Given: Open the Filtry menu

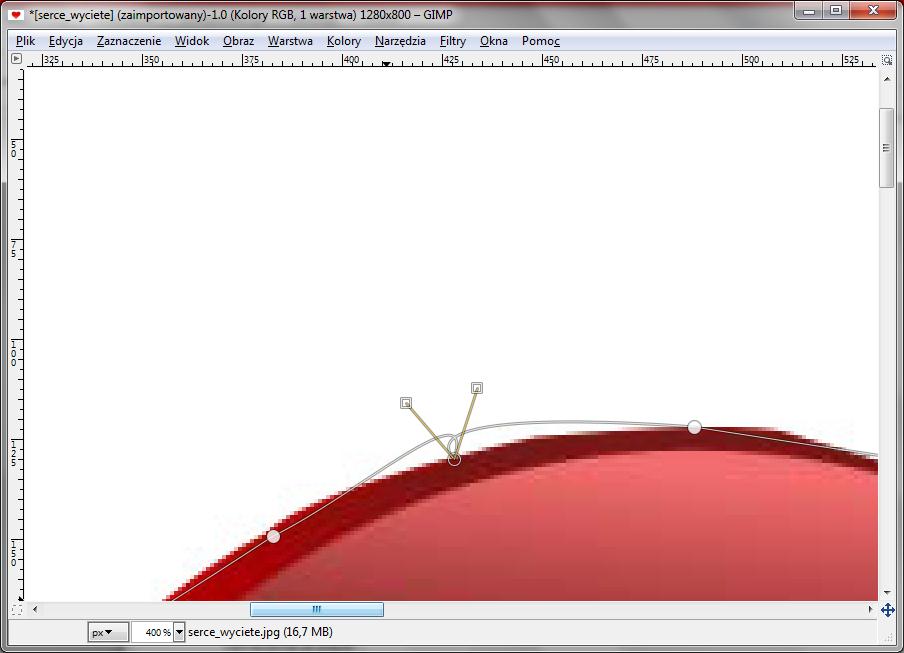Looking at the screenshot, I should (453, 41).
